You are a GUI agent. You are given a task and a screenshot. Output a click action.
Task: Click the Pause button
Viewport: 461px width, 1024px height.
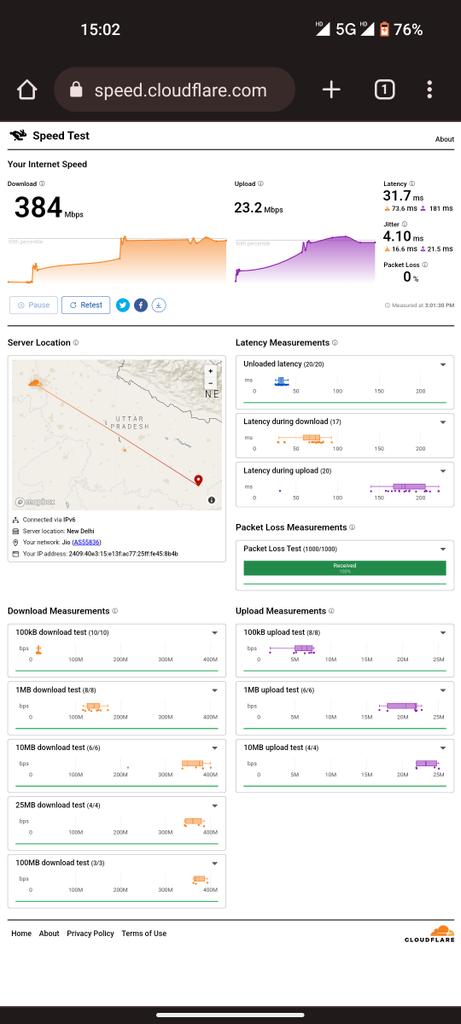33,305
